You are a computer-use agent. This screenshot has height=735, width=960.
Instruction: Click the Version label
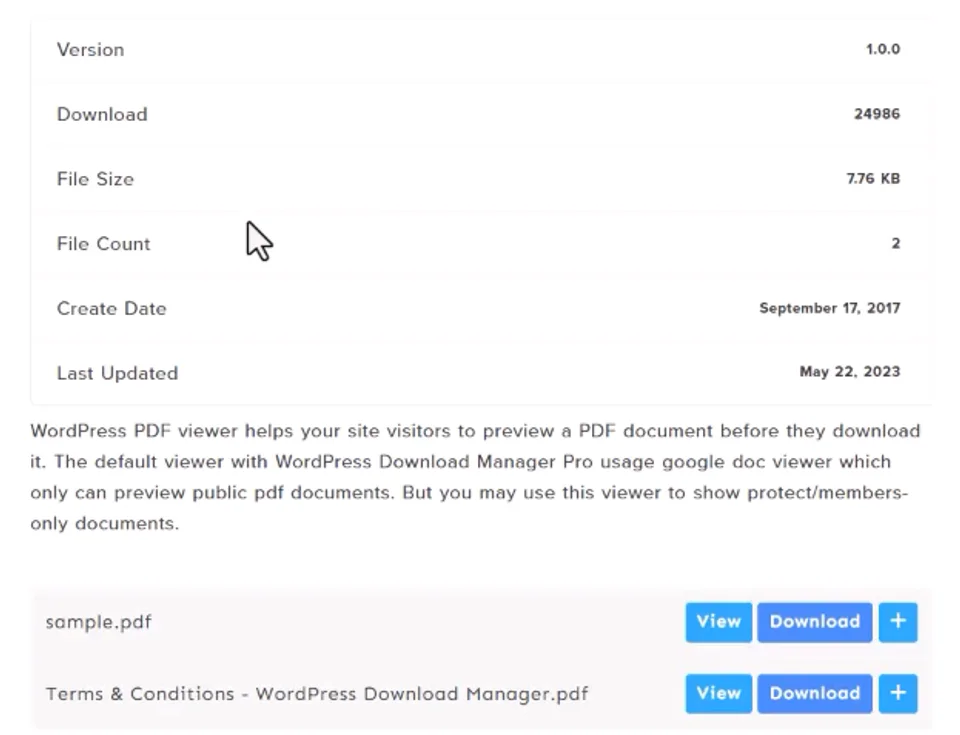[91, 50]
